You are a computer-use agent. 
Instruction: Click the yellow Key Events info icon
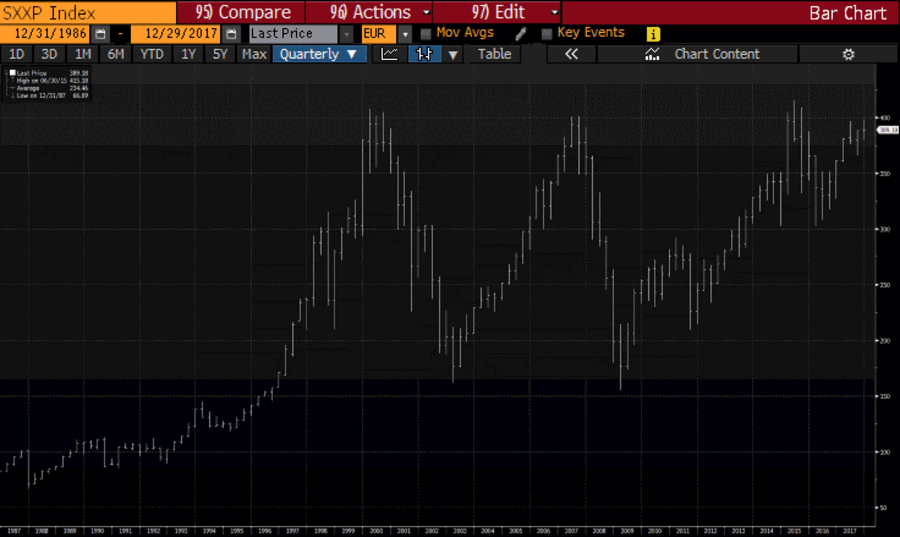tap(653, 34)
